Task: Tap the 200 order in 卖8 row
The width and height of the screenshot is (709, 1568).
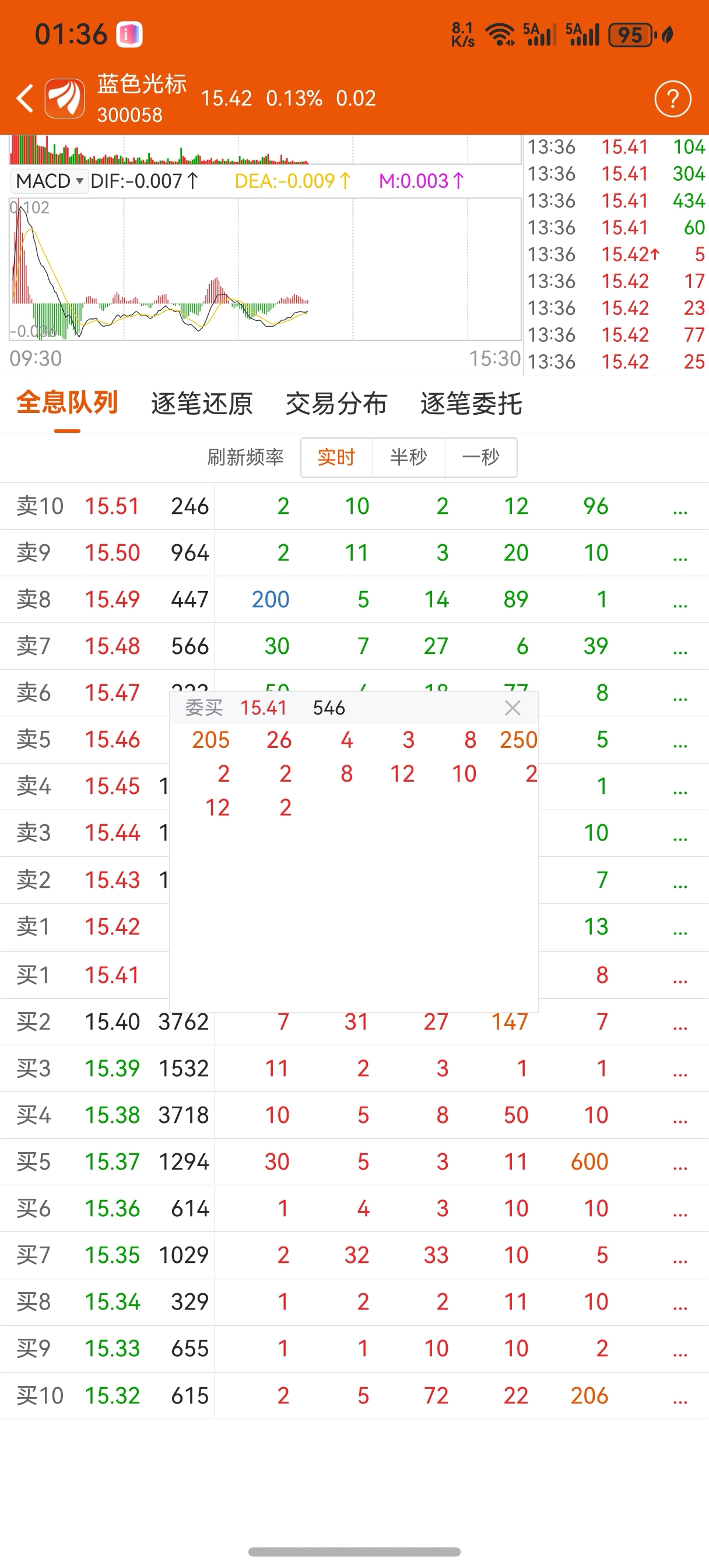Action: 270,600
